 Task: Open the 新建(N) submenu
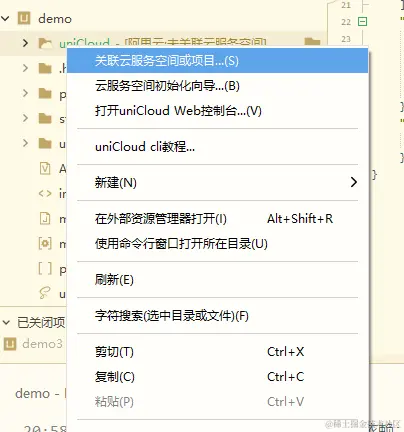point(218,182)
